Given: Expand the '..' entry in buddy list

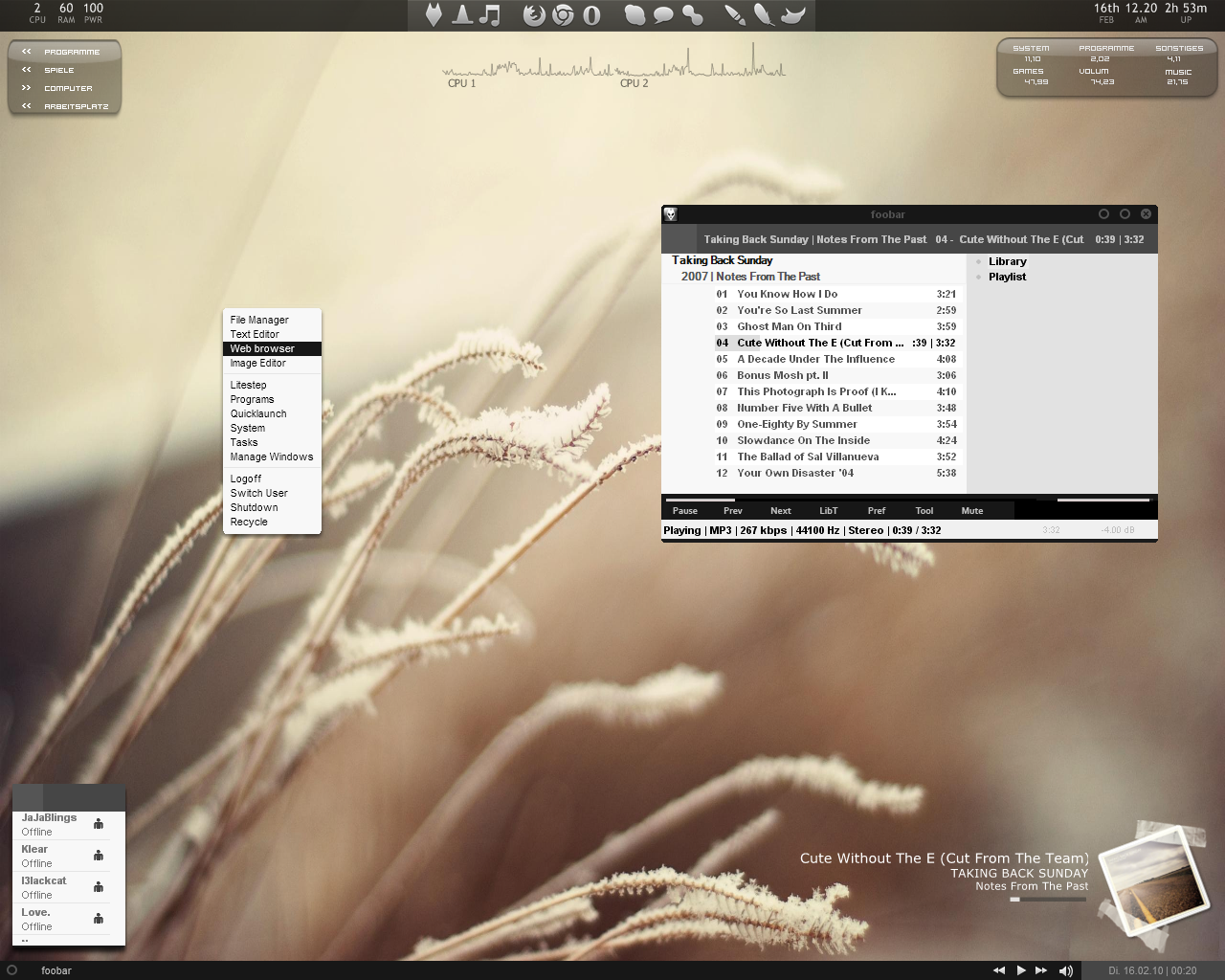Looking at the screenshot, I should tap(25, 940).
